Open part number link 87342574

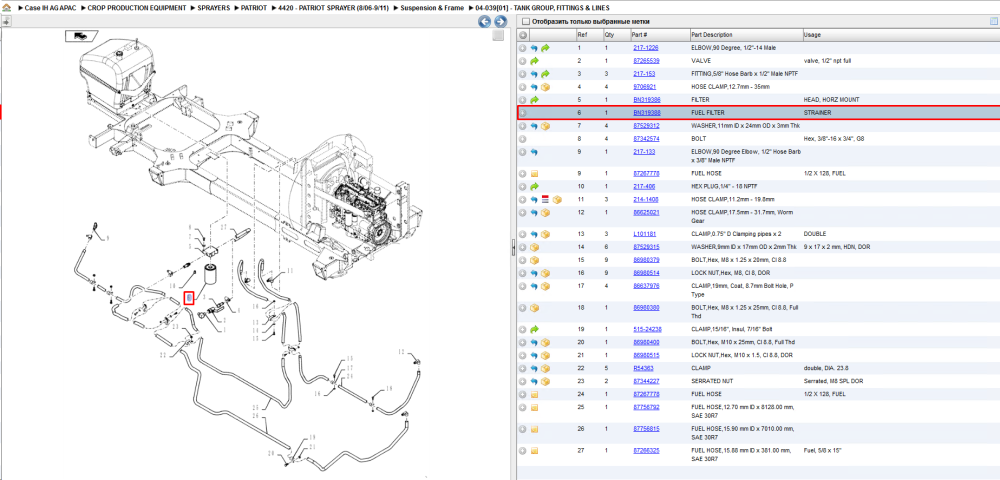pyautogui.click(x=646, y=138)
